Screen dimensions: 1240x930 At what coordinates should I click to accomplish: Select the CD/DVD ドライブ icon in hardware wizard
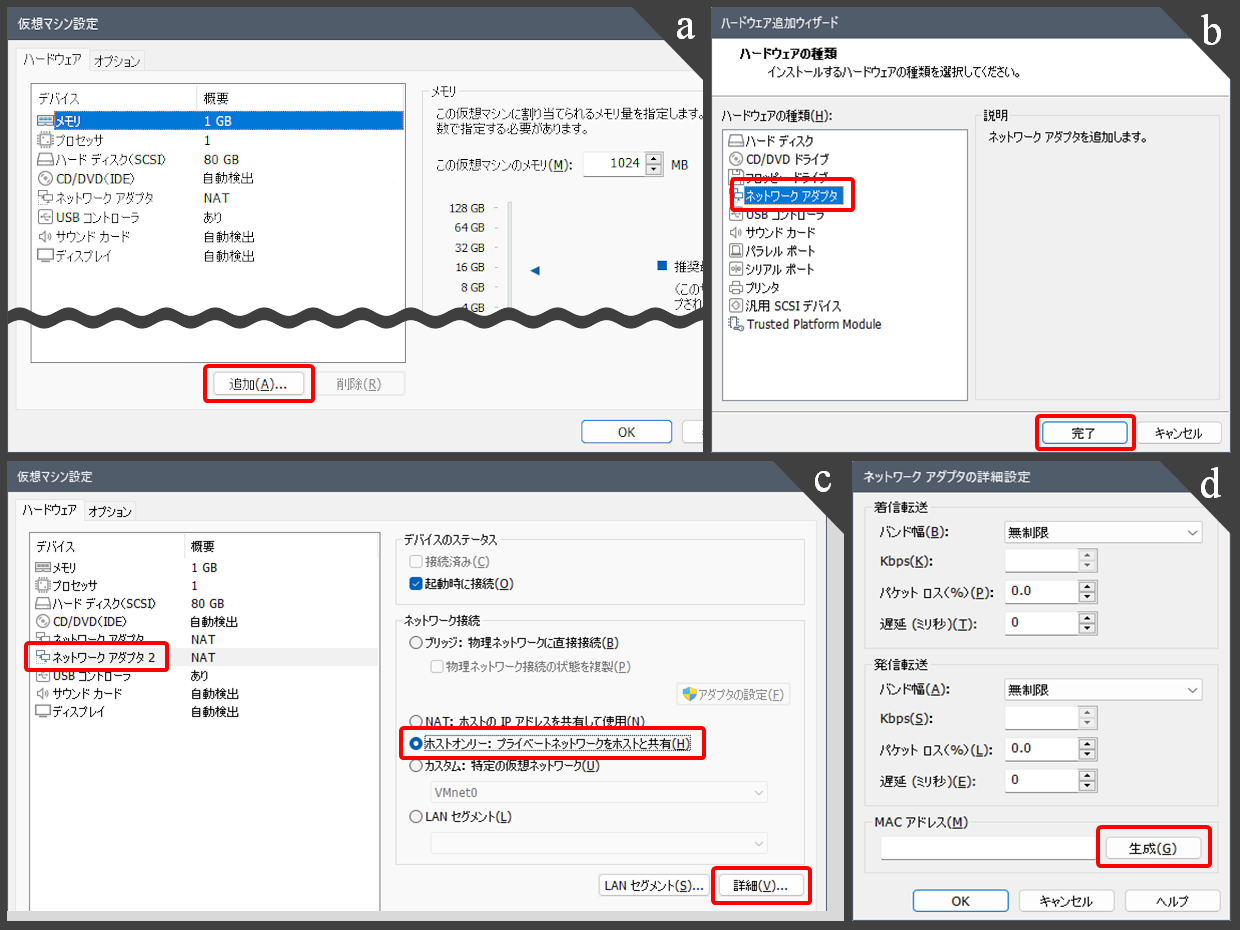point(736,159)
